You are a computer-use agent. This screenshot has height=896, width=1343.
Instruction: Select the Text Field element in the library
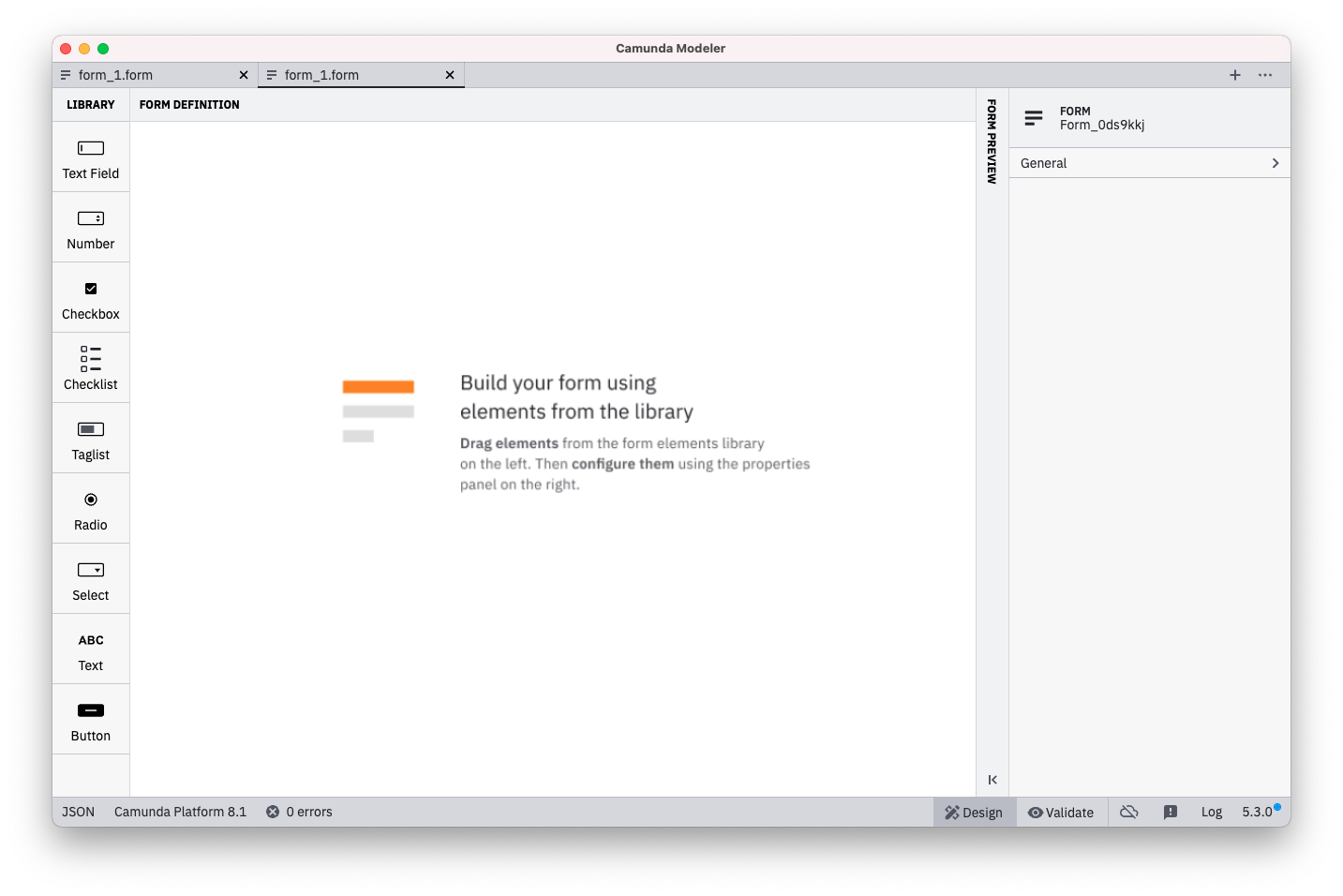(90, 157)
